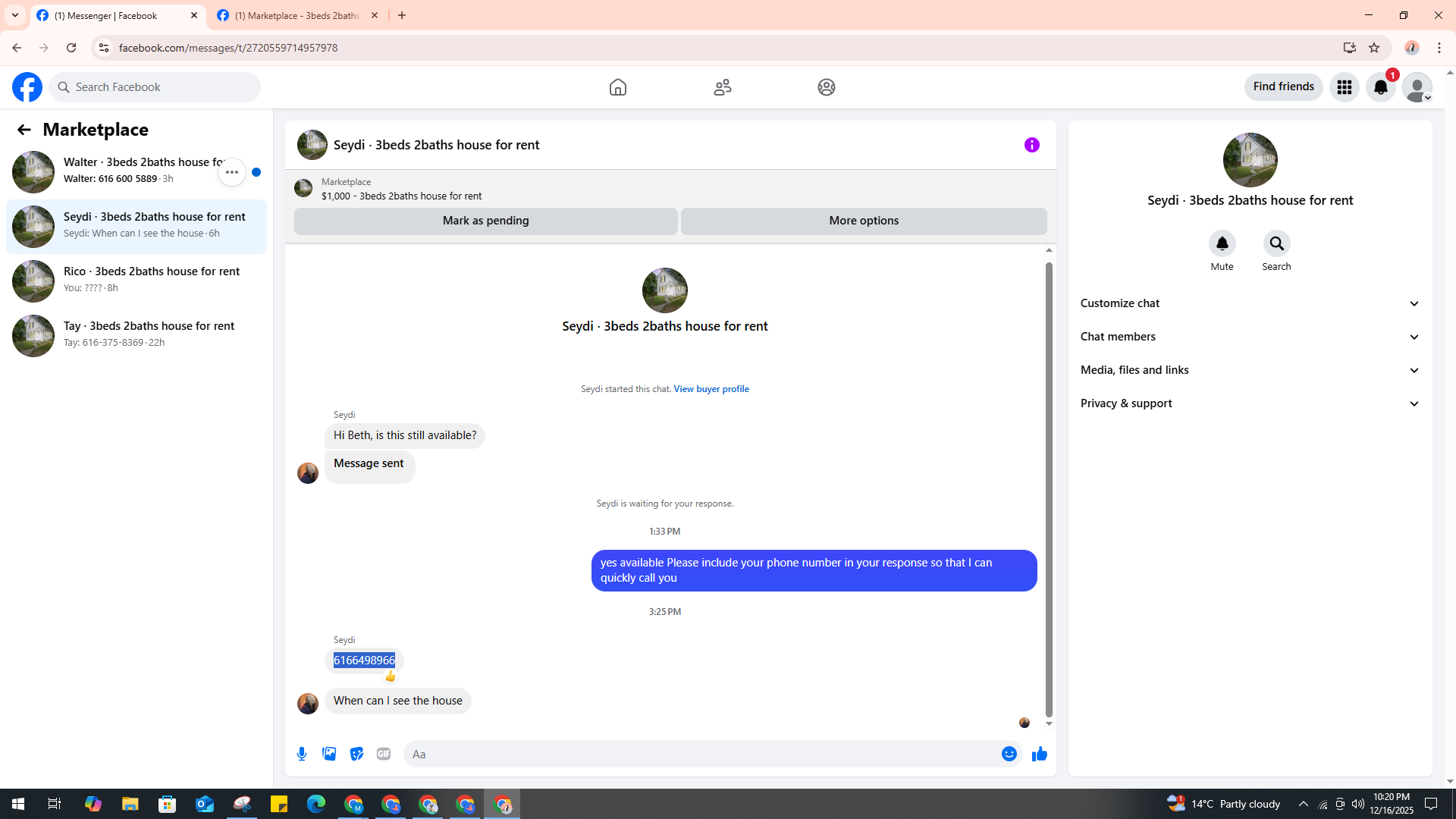
Task: Click Mark as pending button
Action: point(486,221)
